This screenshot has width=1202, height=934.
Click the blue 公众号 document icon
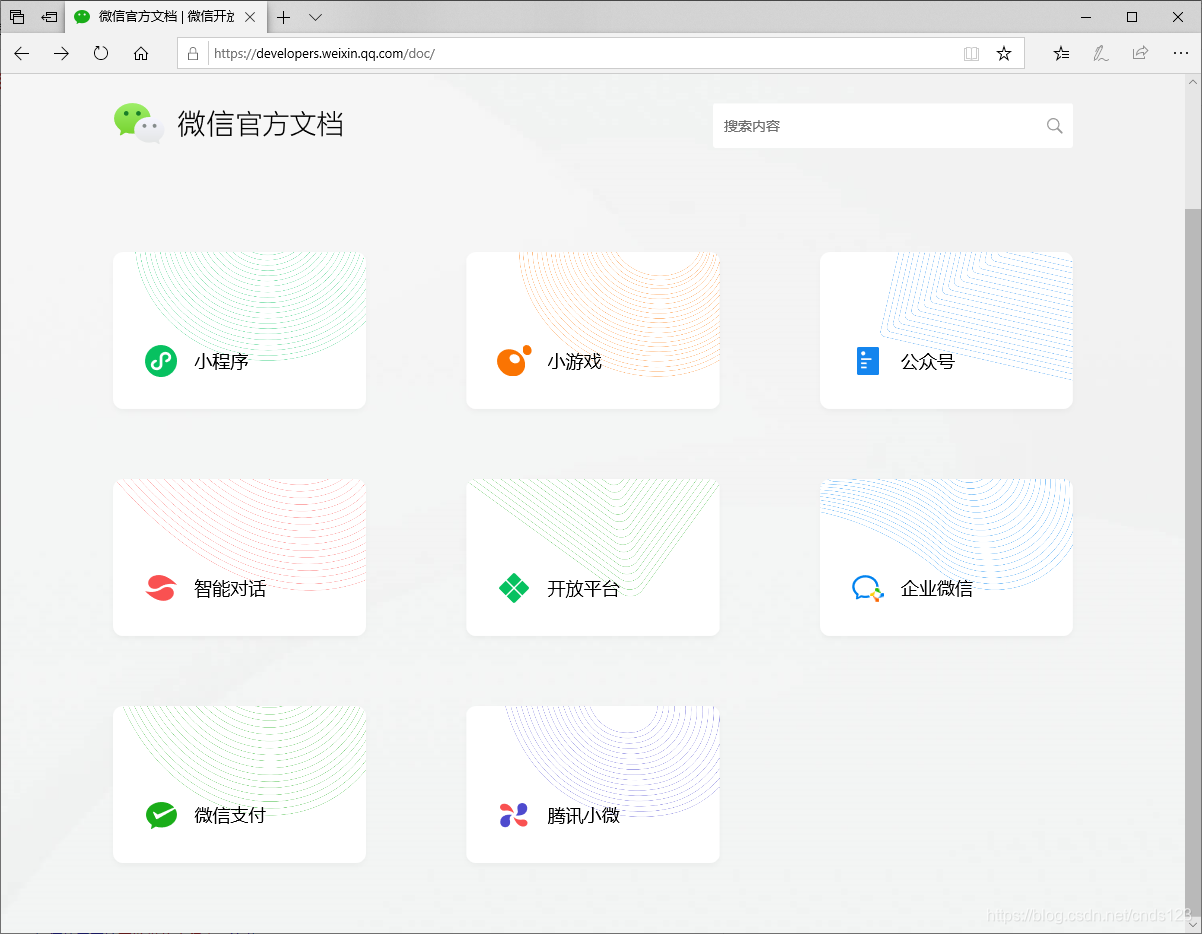click(x=868, y=361)
